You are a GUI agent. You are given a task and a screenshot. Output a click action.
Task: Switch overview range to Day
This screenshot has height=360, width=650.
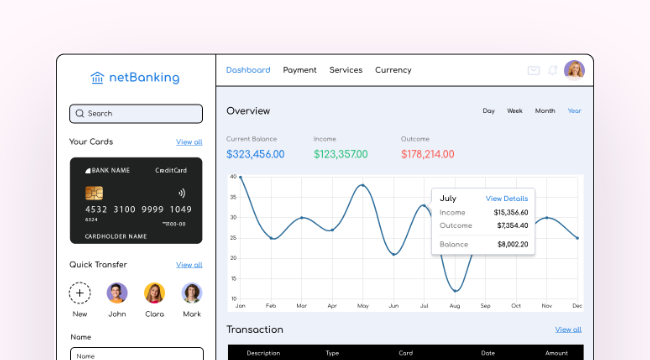click(x=488, y=111)
